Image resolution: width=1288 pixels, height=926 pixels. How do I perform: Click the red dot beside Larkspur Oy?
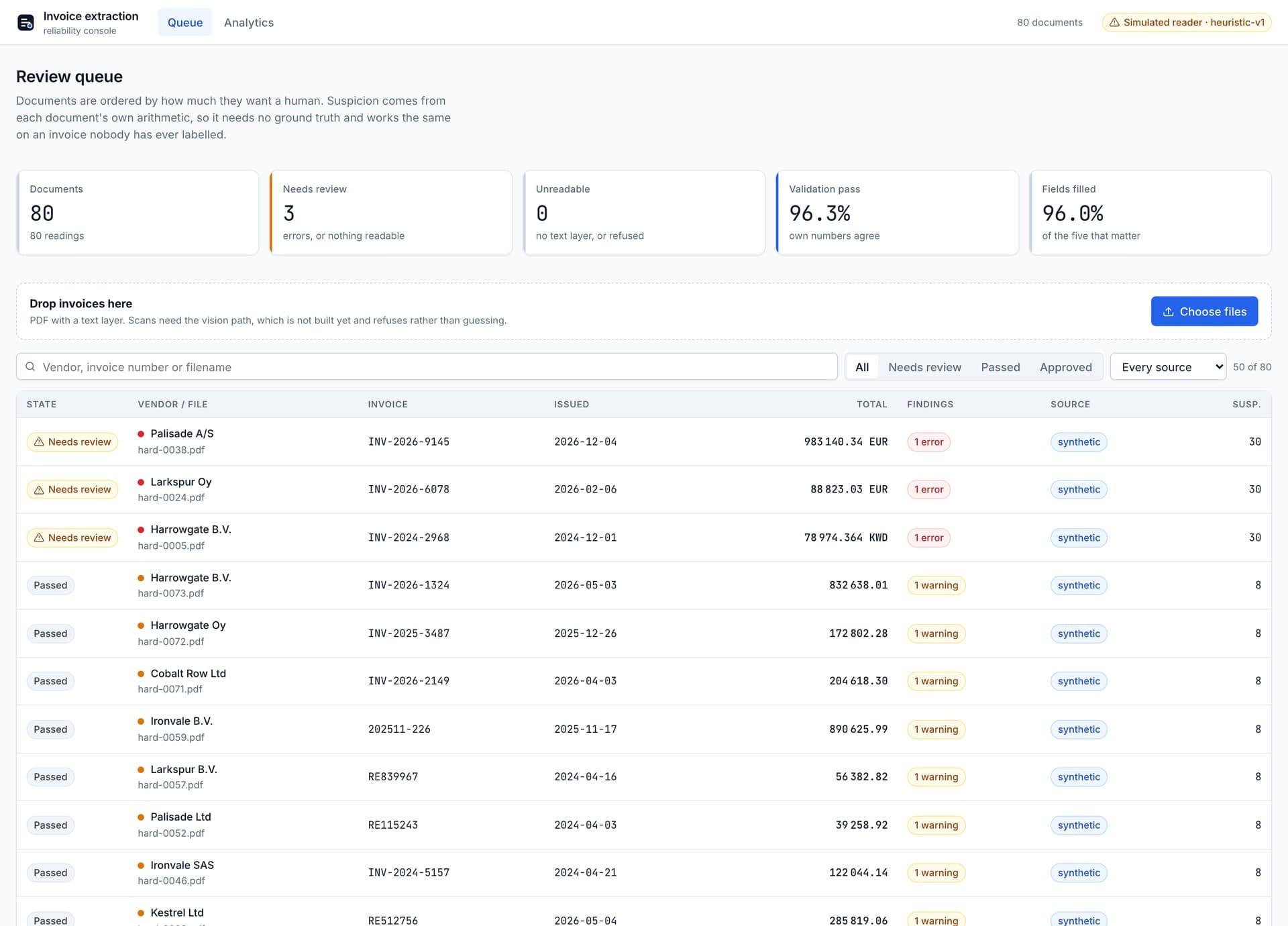tap(141, 482)
